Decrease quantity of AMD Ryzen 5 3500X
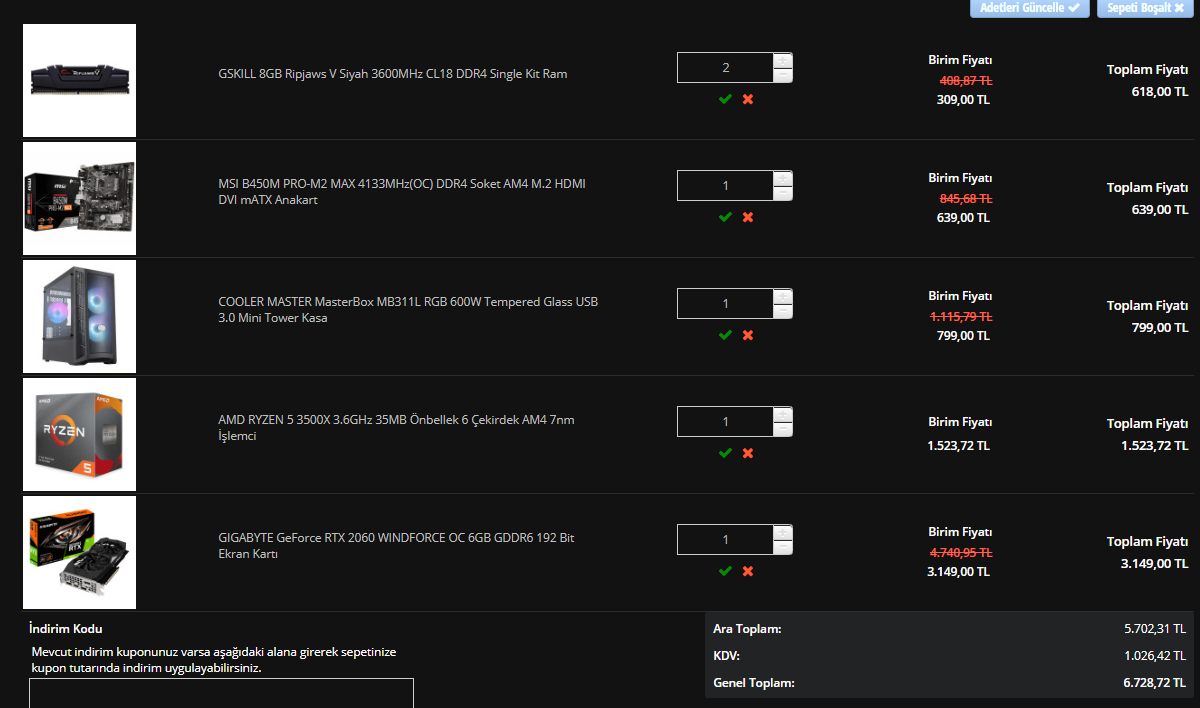 [x=783, y=429]
